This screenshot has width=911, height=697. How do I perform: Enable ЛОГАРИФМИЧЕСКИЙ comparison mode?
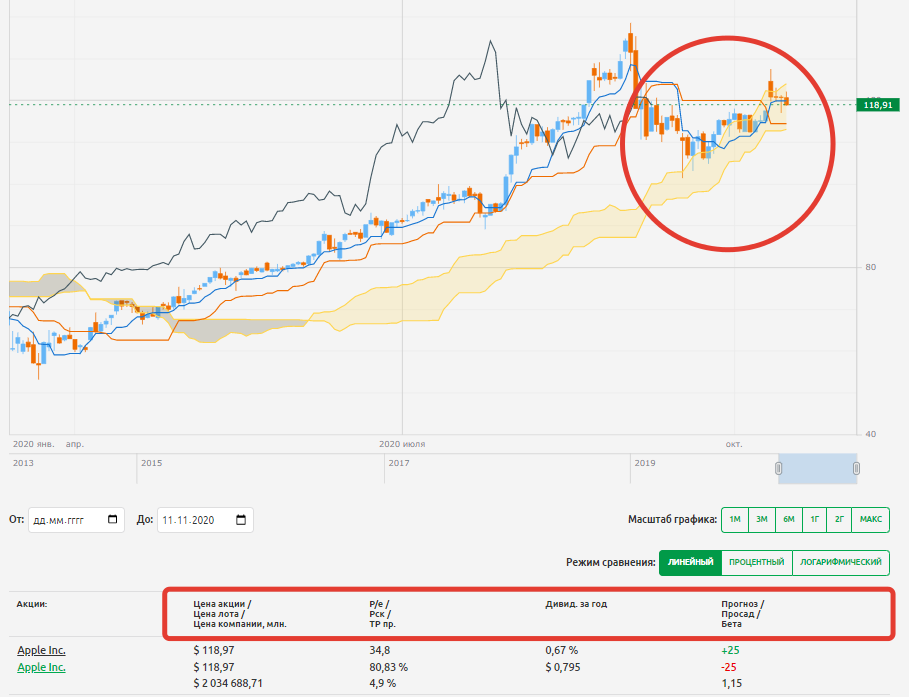840,563
